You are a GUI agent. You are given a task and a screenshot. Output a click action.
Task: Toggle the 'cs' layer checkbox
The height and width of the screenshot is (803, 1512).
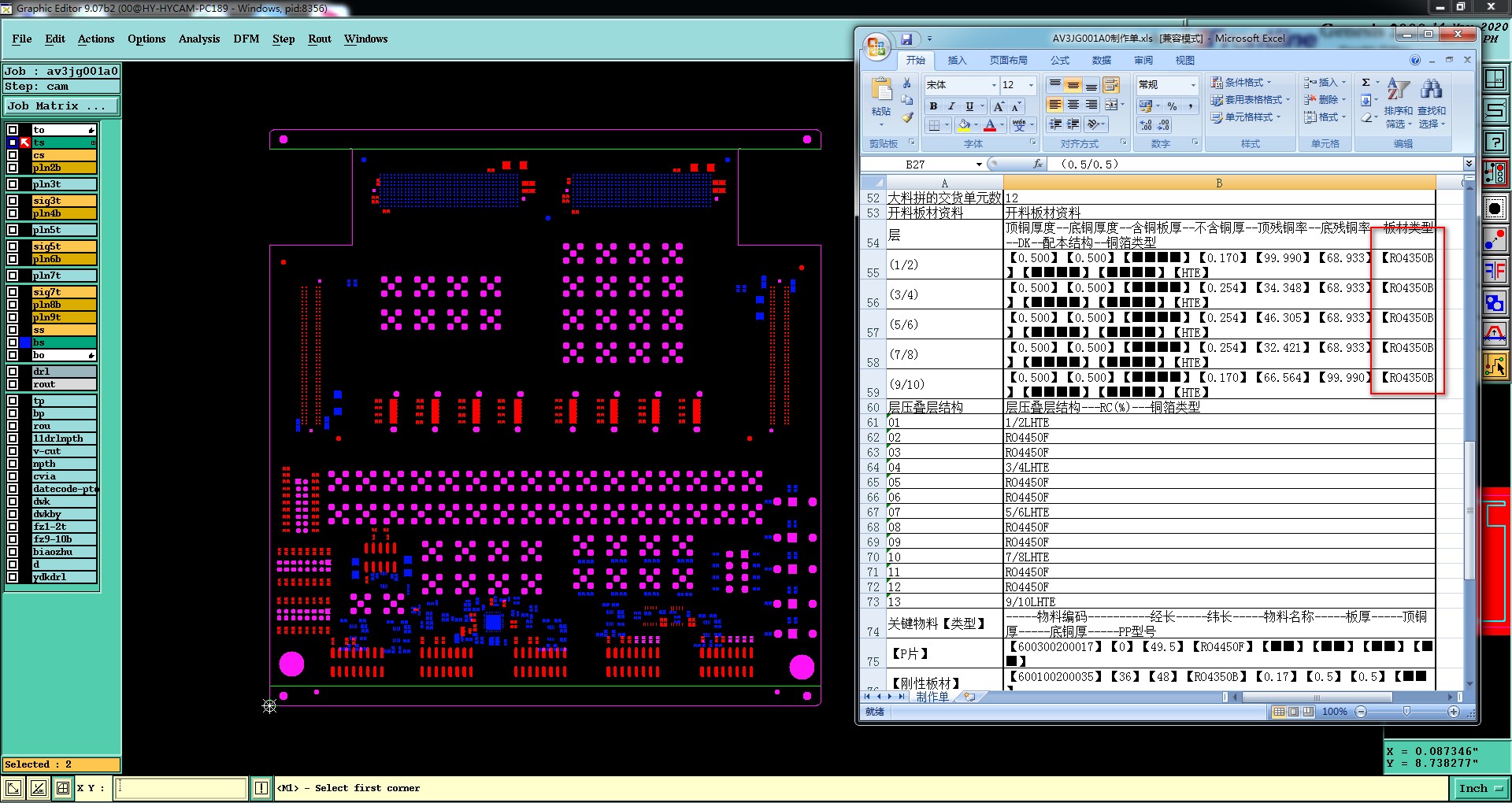[x=13, y=155]
